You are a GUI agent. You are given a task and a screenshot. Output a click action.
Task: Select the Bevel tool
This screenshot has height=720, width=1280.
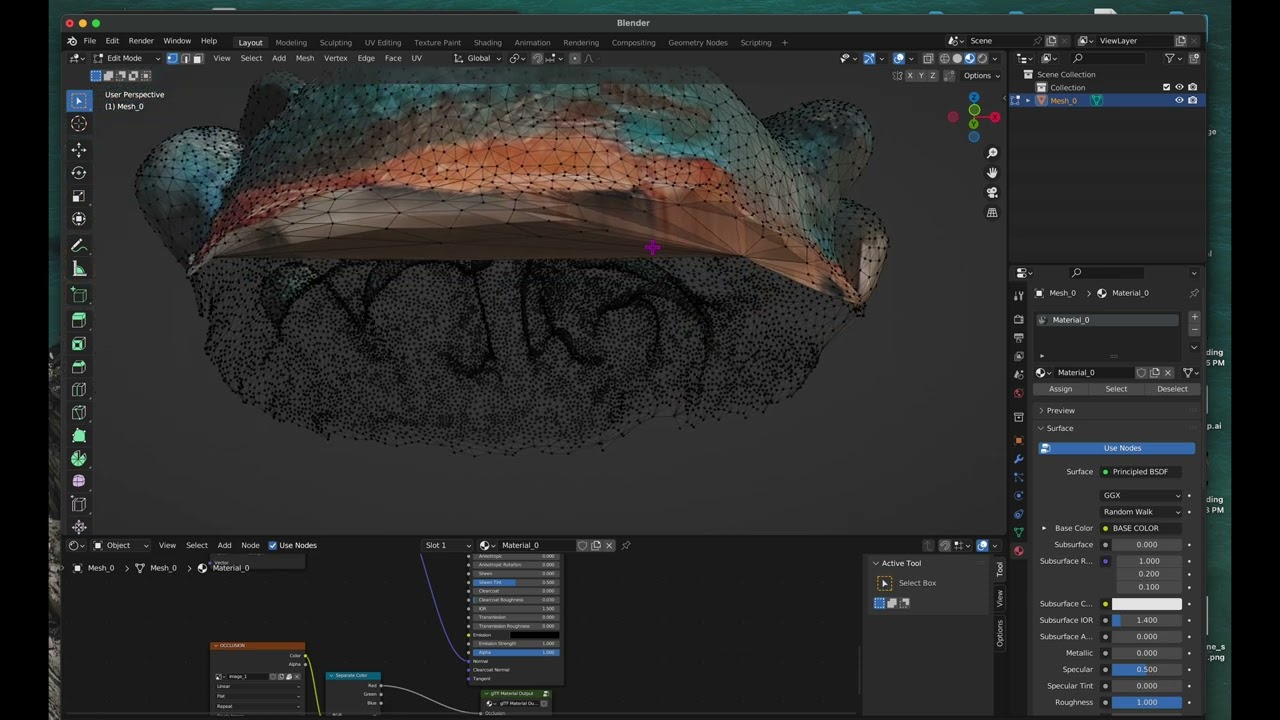pyautogui.click(x=79, y=367)
